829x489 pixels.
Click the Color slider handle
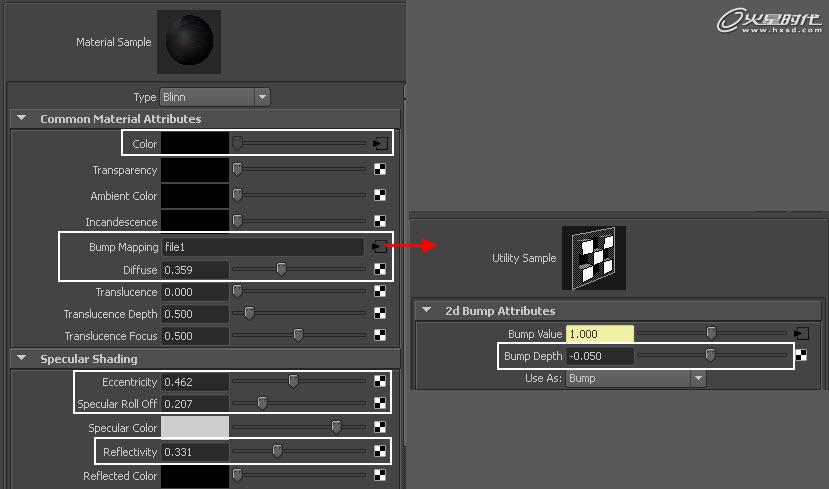[x=237, y=143]
